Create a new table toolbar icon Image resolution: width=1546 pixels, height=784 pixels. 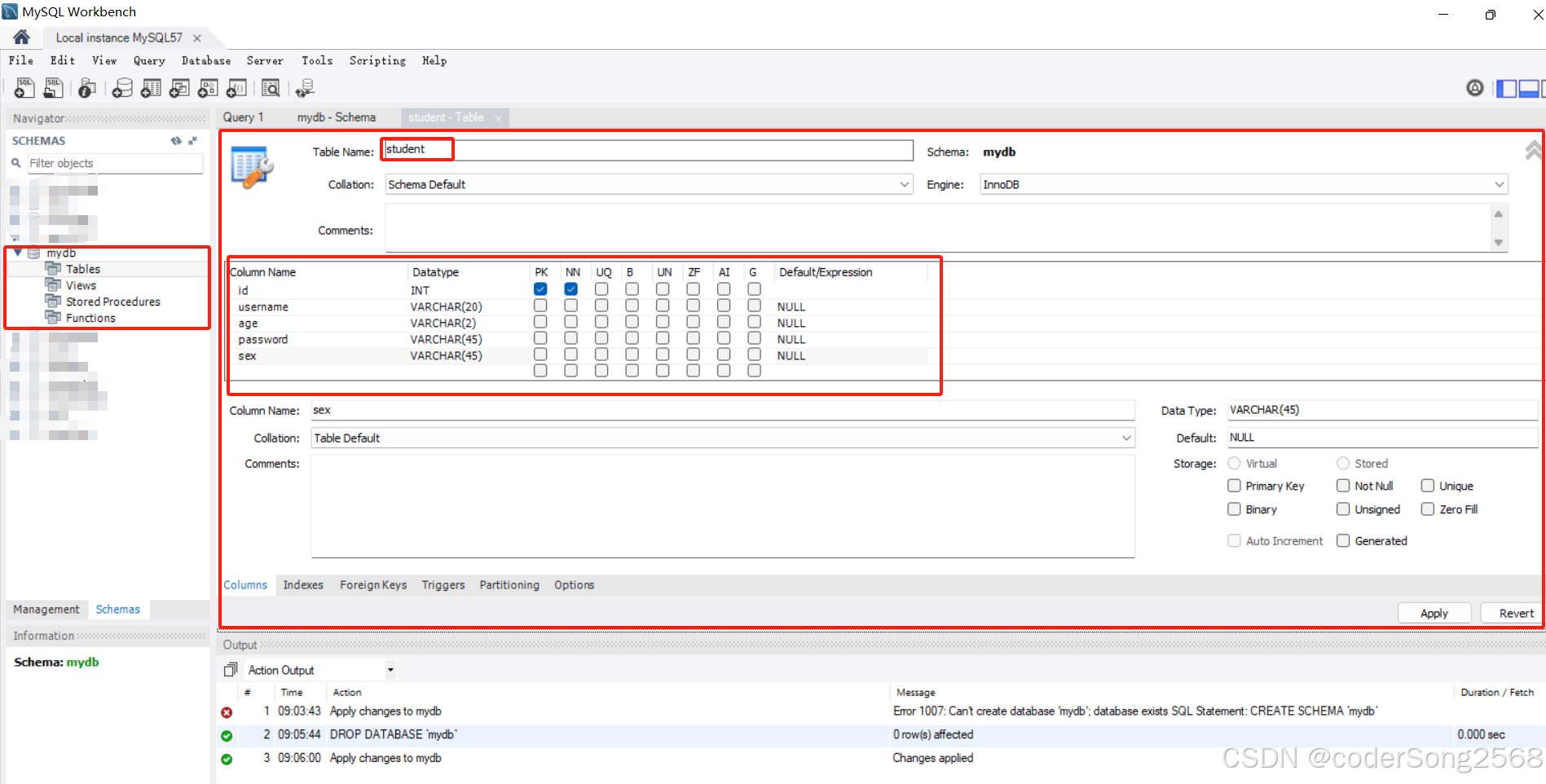(x=151, y=88)
